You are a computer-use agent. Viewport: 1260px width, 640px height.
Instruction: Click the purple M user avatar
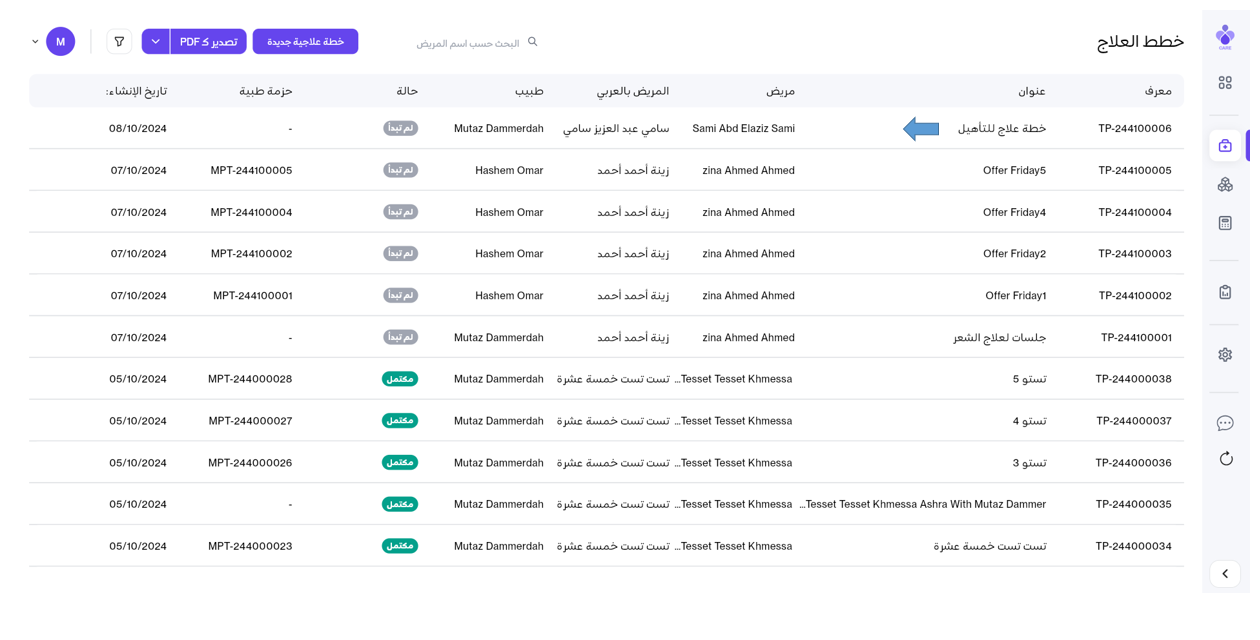61,42
